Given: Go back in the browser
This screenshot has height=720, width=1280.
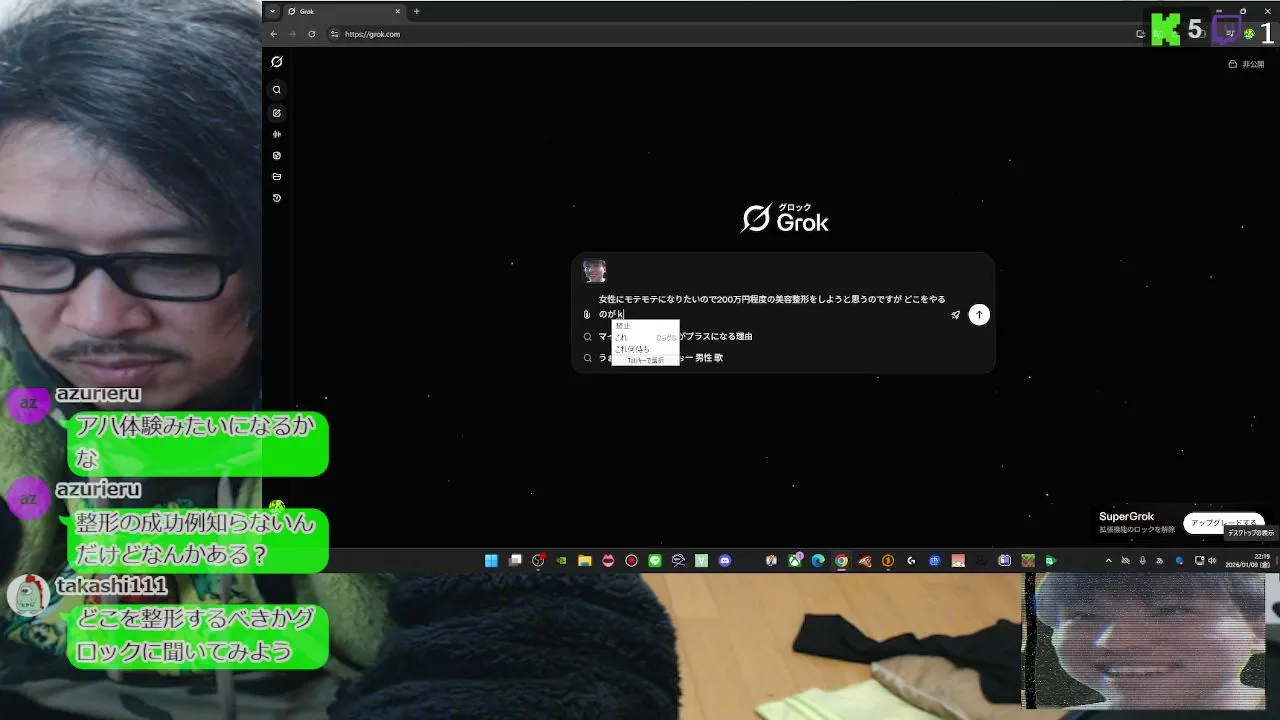Looking at the screenshot, I should click(274, 34).
